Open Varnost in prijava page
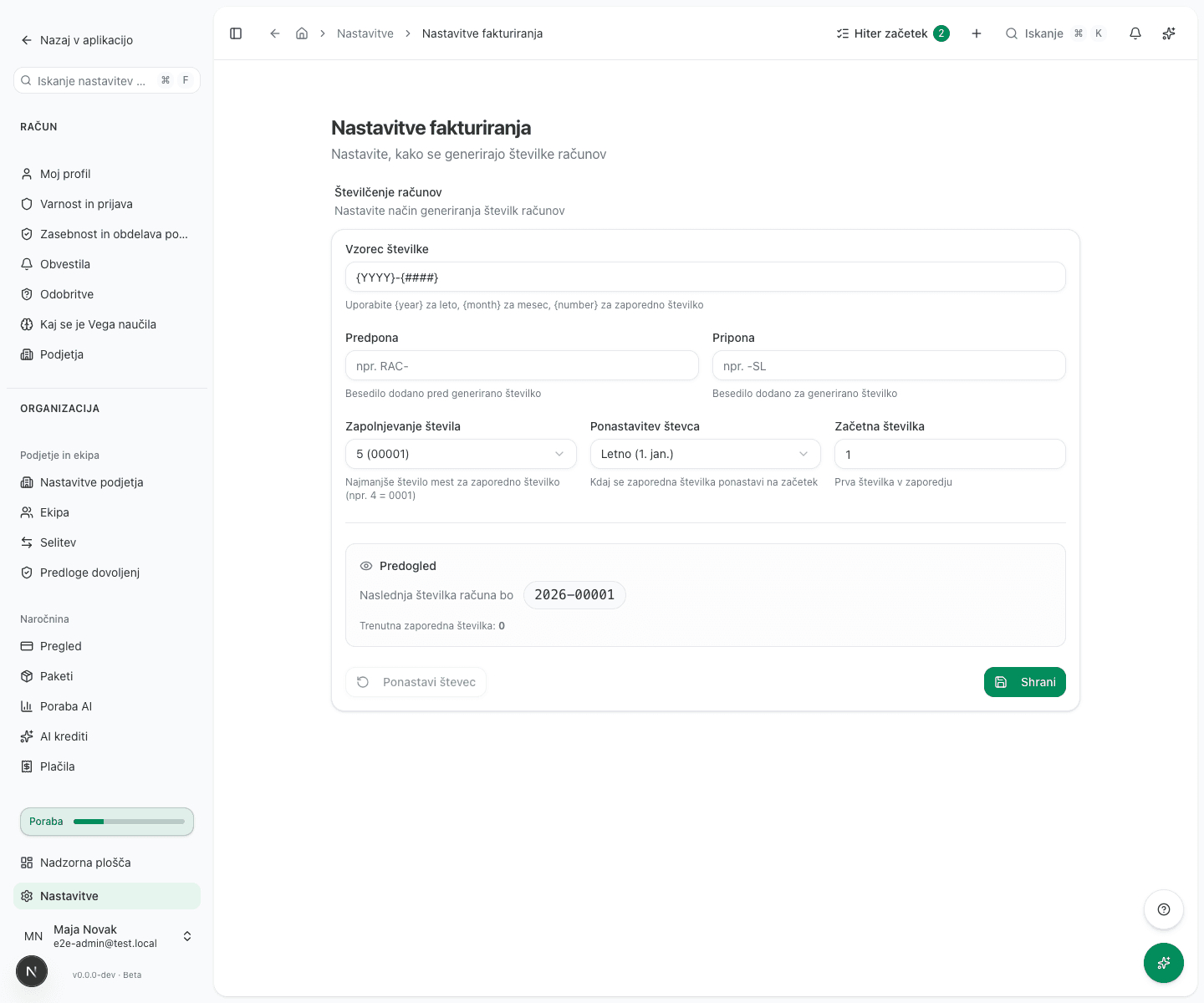 pyautogui.click(x=107, y=204)
